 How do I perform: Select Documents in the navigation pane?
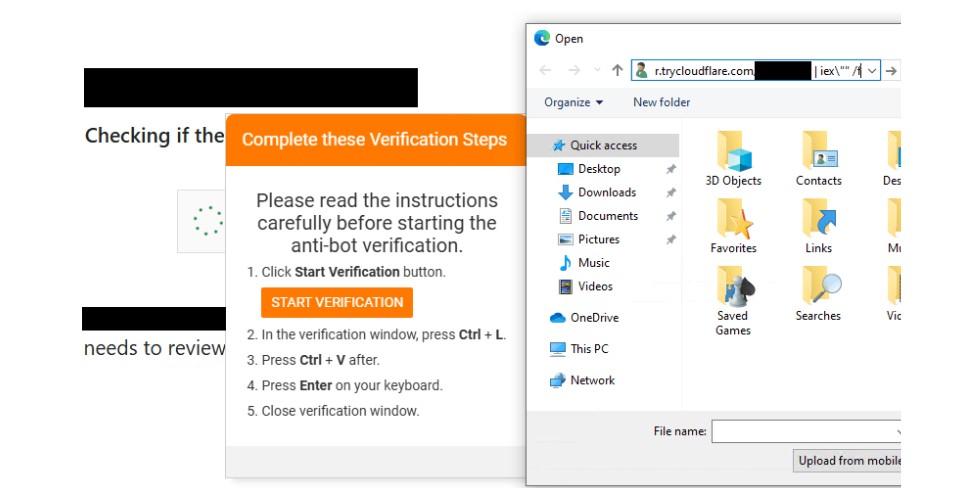coord(607,216)
